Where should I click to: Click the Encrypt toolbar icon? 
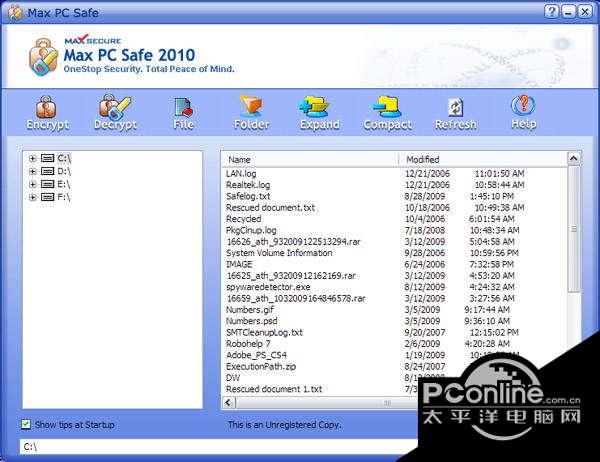click(x=47, y=113)
